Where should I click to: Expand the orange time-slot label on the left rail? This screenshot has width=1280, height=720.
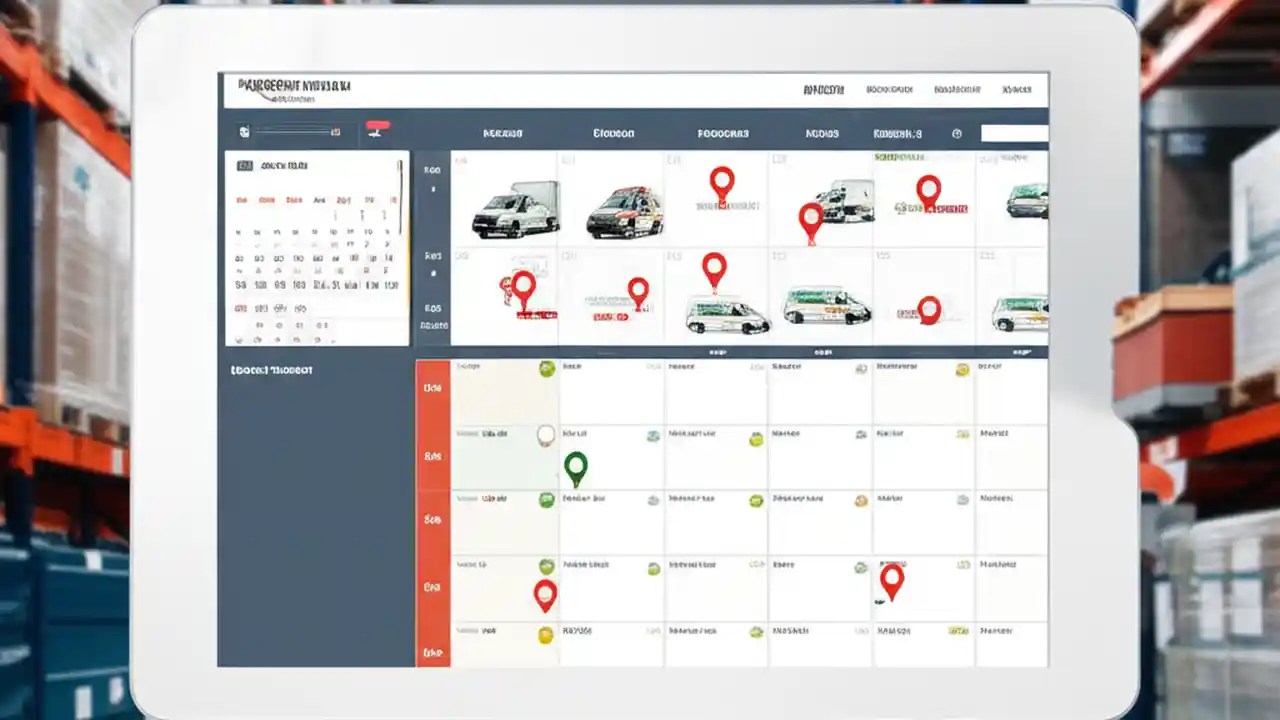433,387
